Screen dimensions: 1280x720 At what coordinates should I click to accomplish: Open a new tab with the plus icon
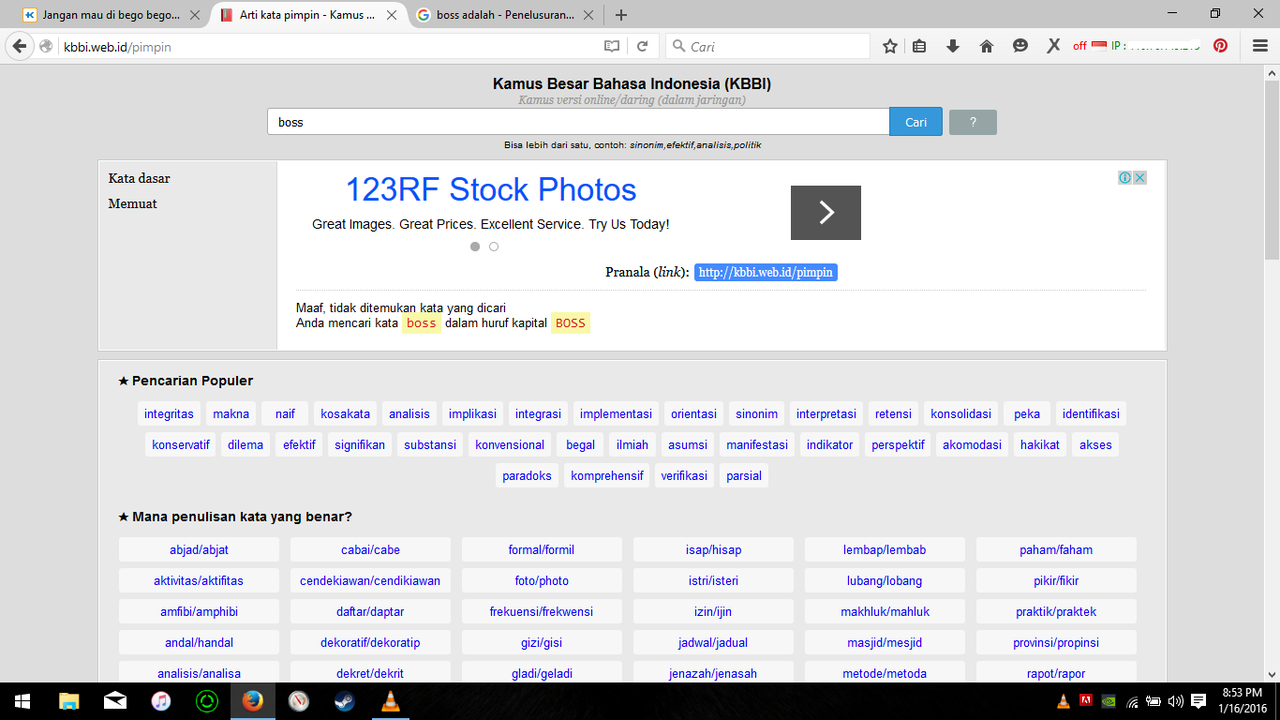[x=621, y=15]
